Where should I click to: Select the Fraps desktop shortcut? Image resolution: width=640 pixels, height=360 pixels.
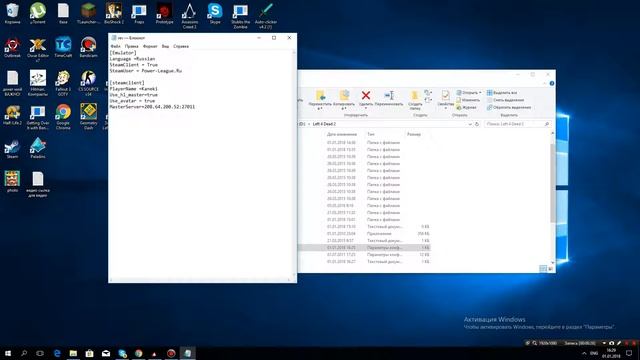point(139,13)
